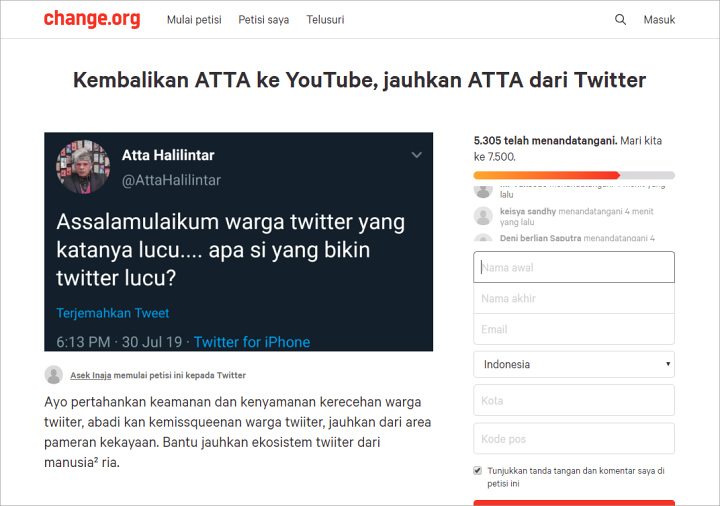The width and height of the screenshot is (720, 506).
Task: Focus the Nama awal field
Action: coord(574,267)
